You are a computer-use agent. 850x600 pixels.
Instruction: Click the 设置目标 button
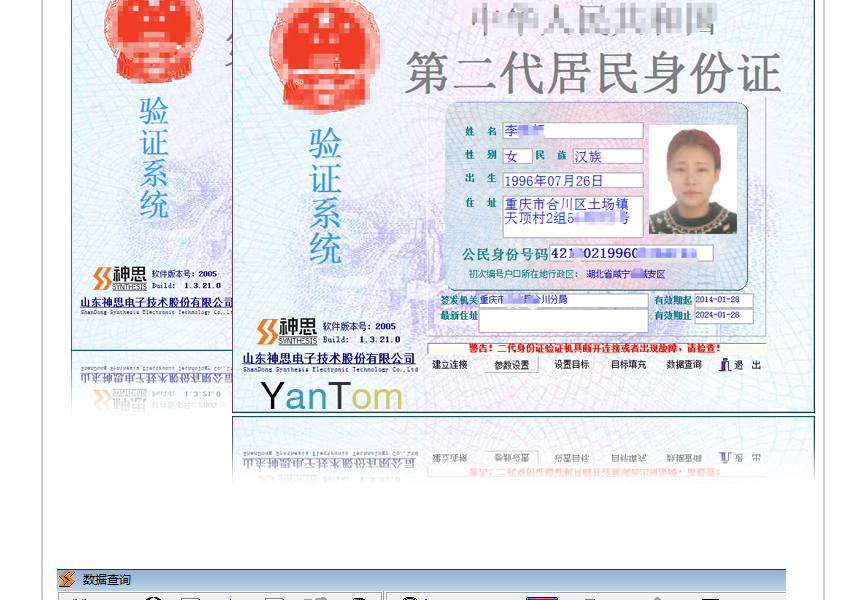[x=571, y=365]
